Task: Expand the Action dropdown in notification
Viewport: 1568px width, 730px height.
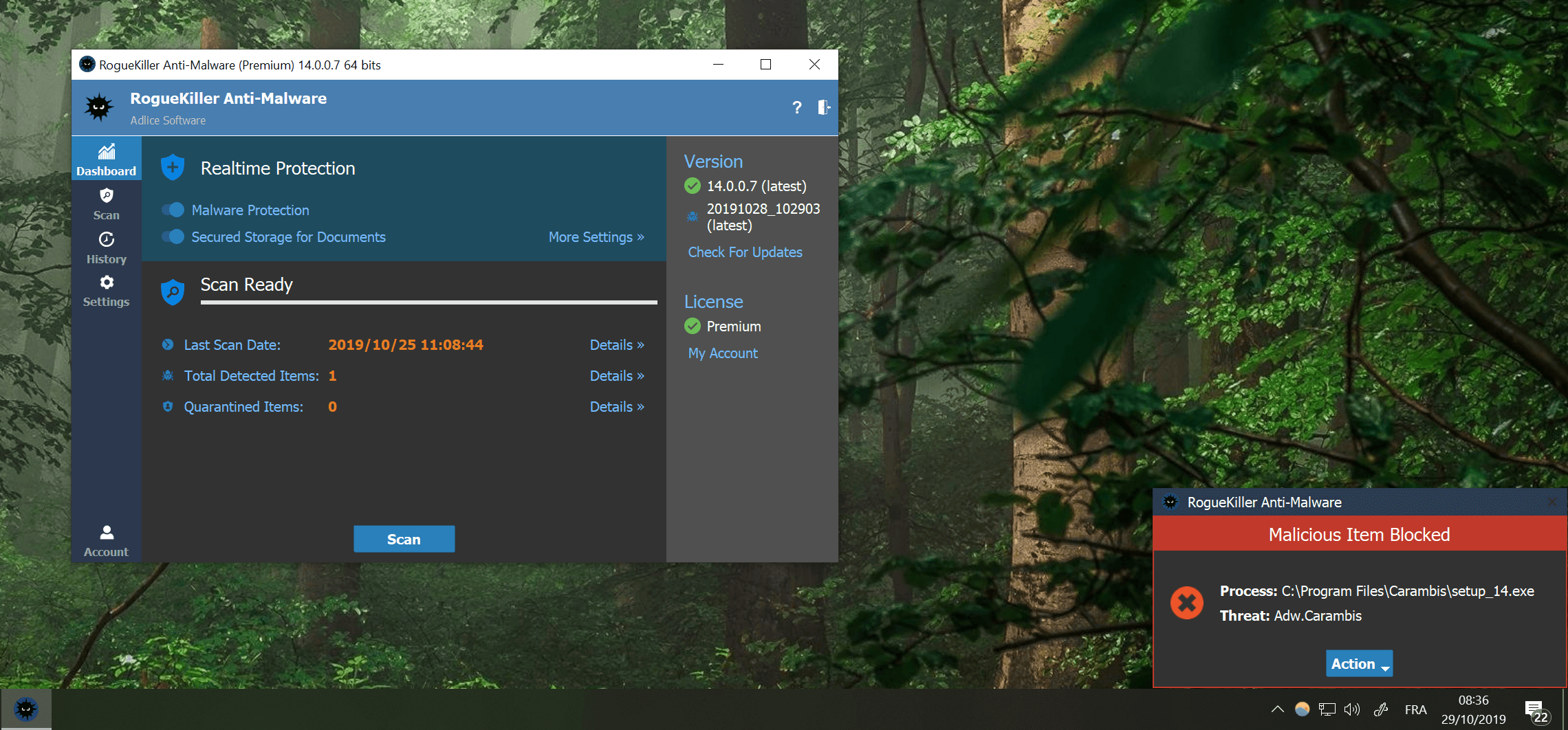Action: 1359,663
